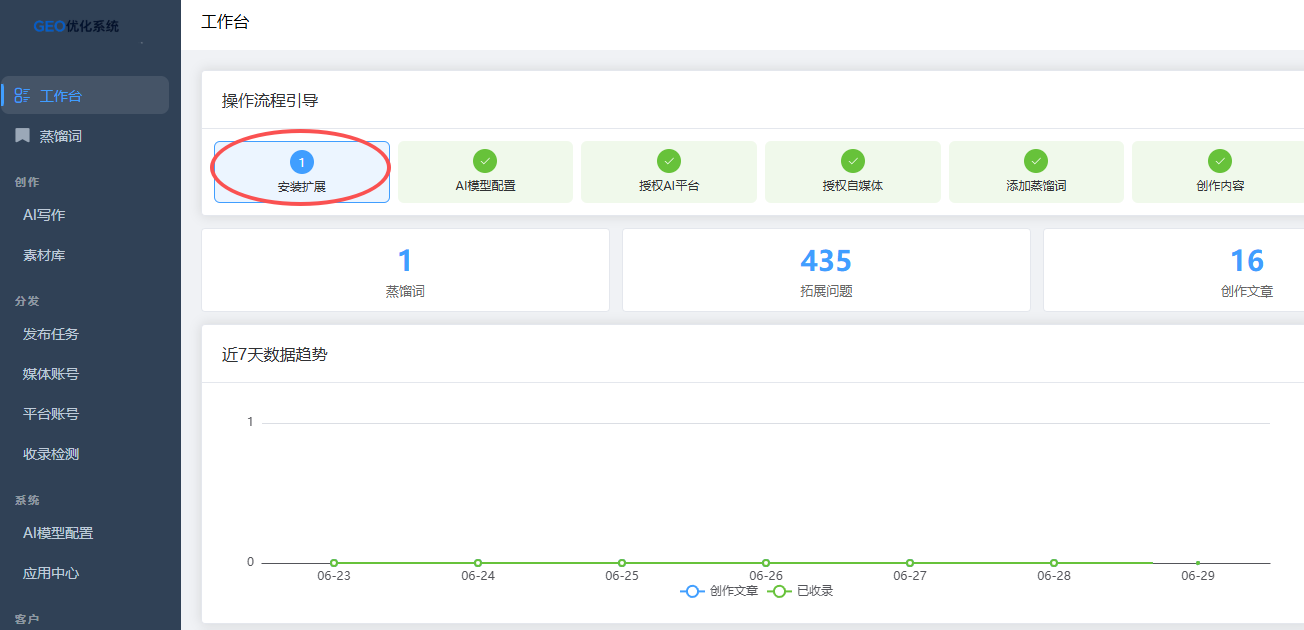Image resolution: width=1304 pixels, height=630 pixels.
Task: Toggle the 已收录 legend series
Action: [800, 591]
